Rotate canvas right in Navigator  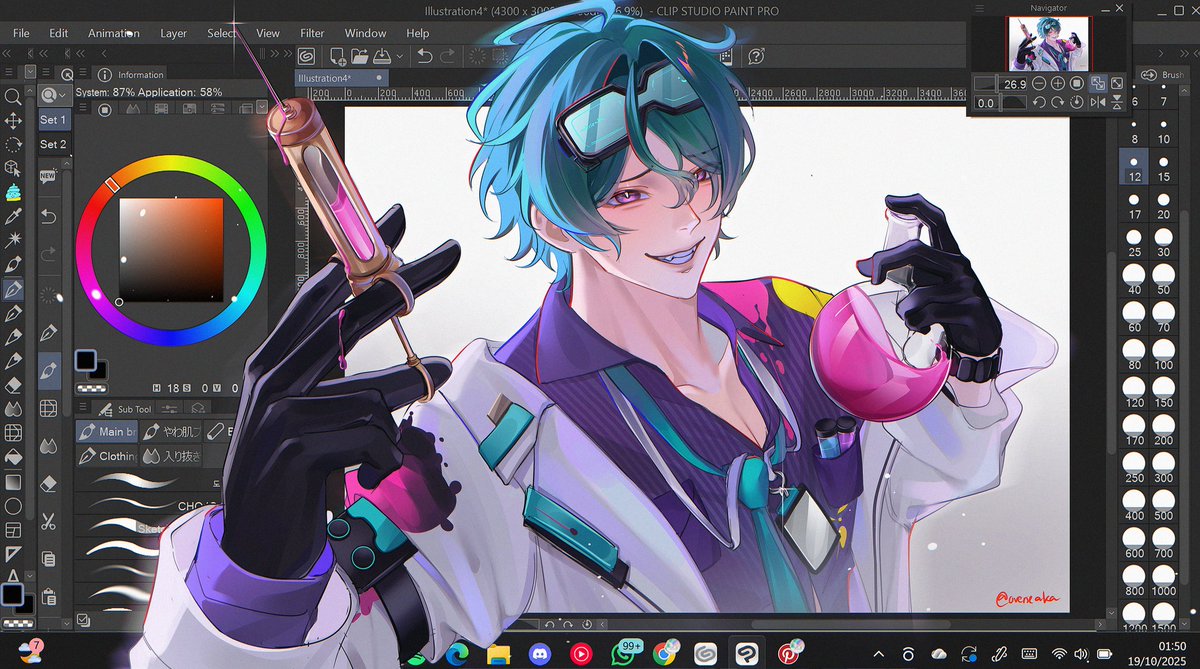click(1058, 102)
